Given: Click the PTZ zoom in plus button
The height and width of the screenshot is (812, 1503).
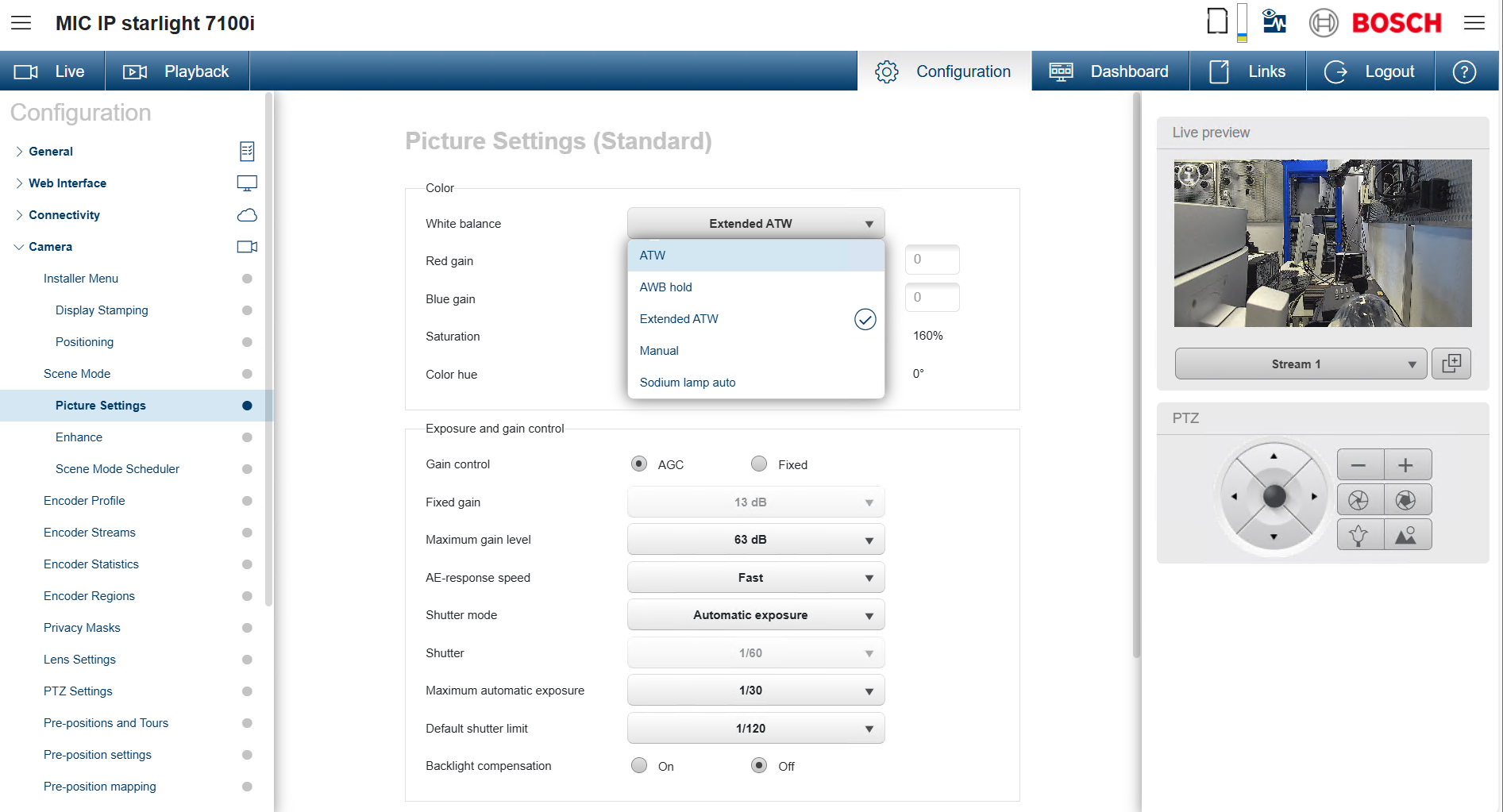Looking at the screenshot, I should 1407,465.
